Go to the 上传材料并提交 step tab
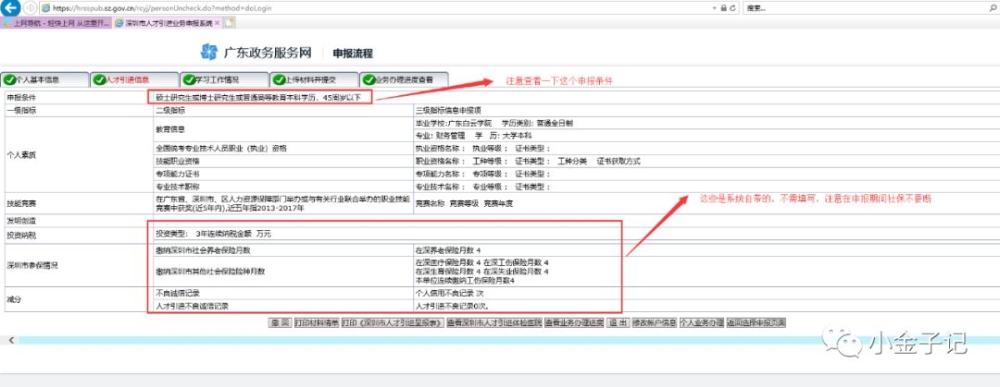Image resolution: width=1000 pixels, height=387 pixels. pos(314,80)
